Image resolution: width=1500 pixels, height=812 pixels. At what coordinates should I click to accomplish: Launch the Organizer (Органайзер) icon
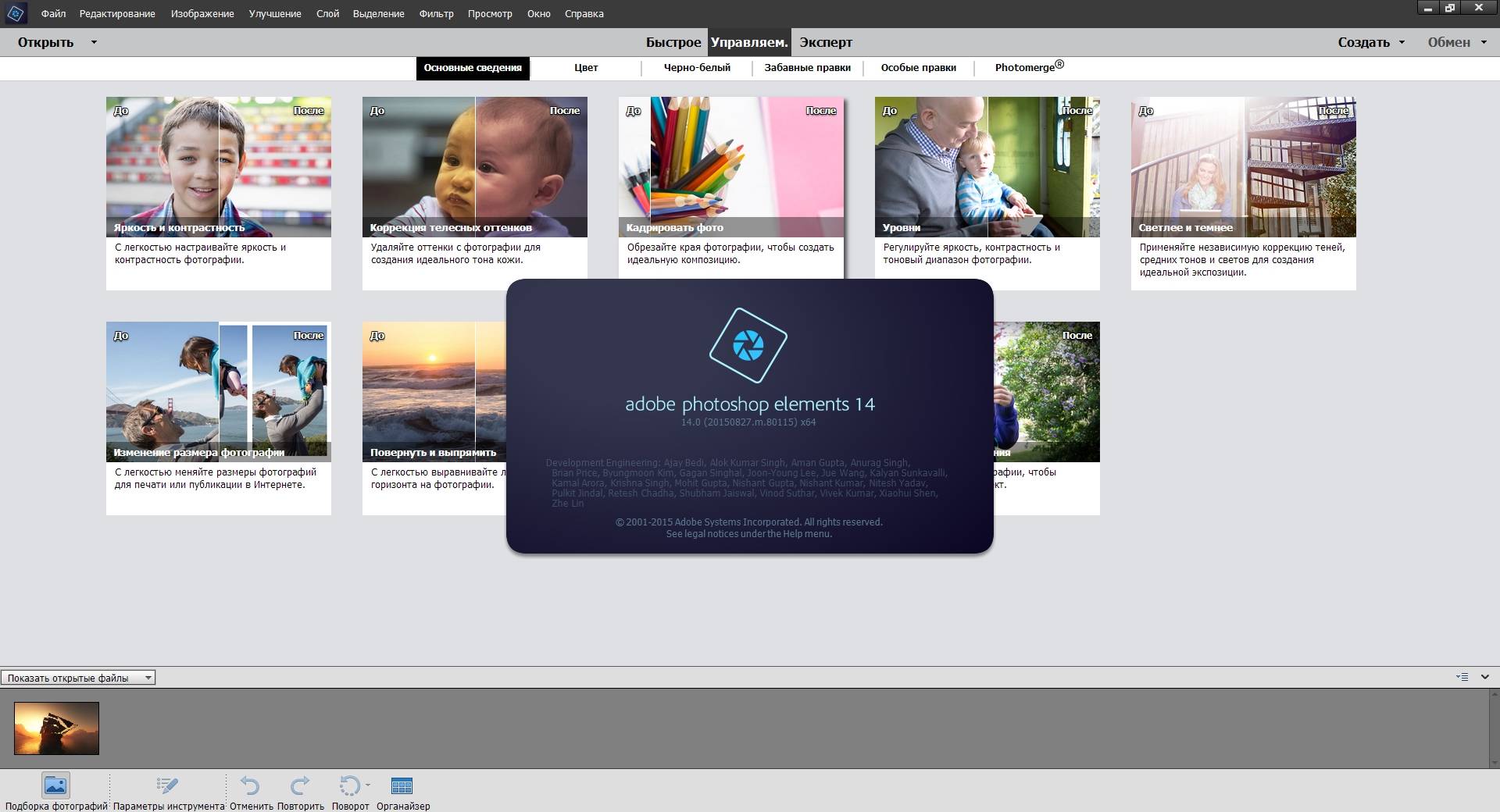402,785
